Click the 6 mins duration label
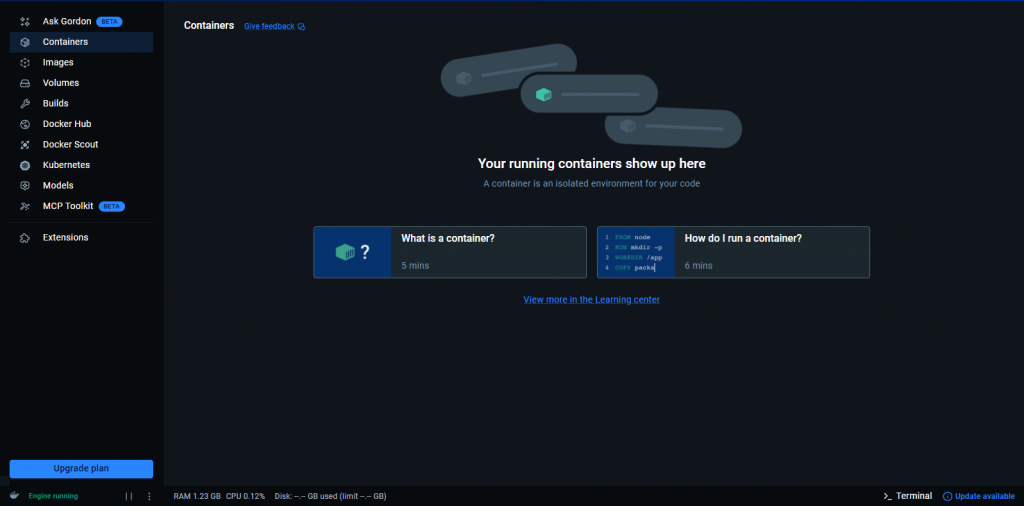The width and height of the screenshot is (1024, 506). point(699,266)
